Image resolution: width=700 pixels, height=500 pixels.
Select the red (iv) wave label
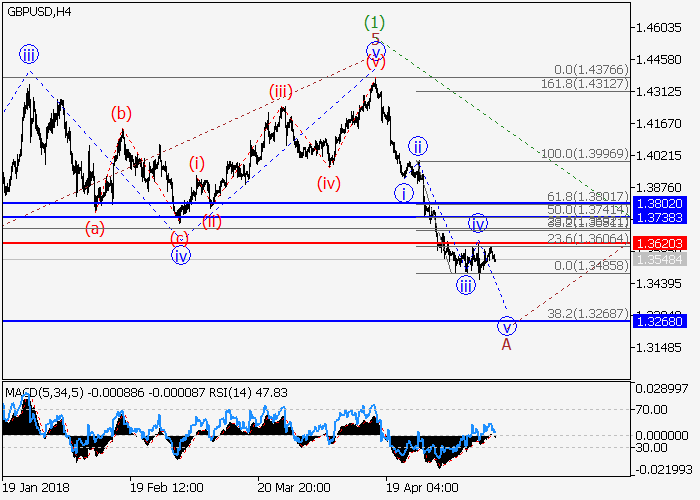point(329,183)
